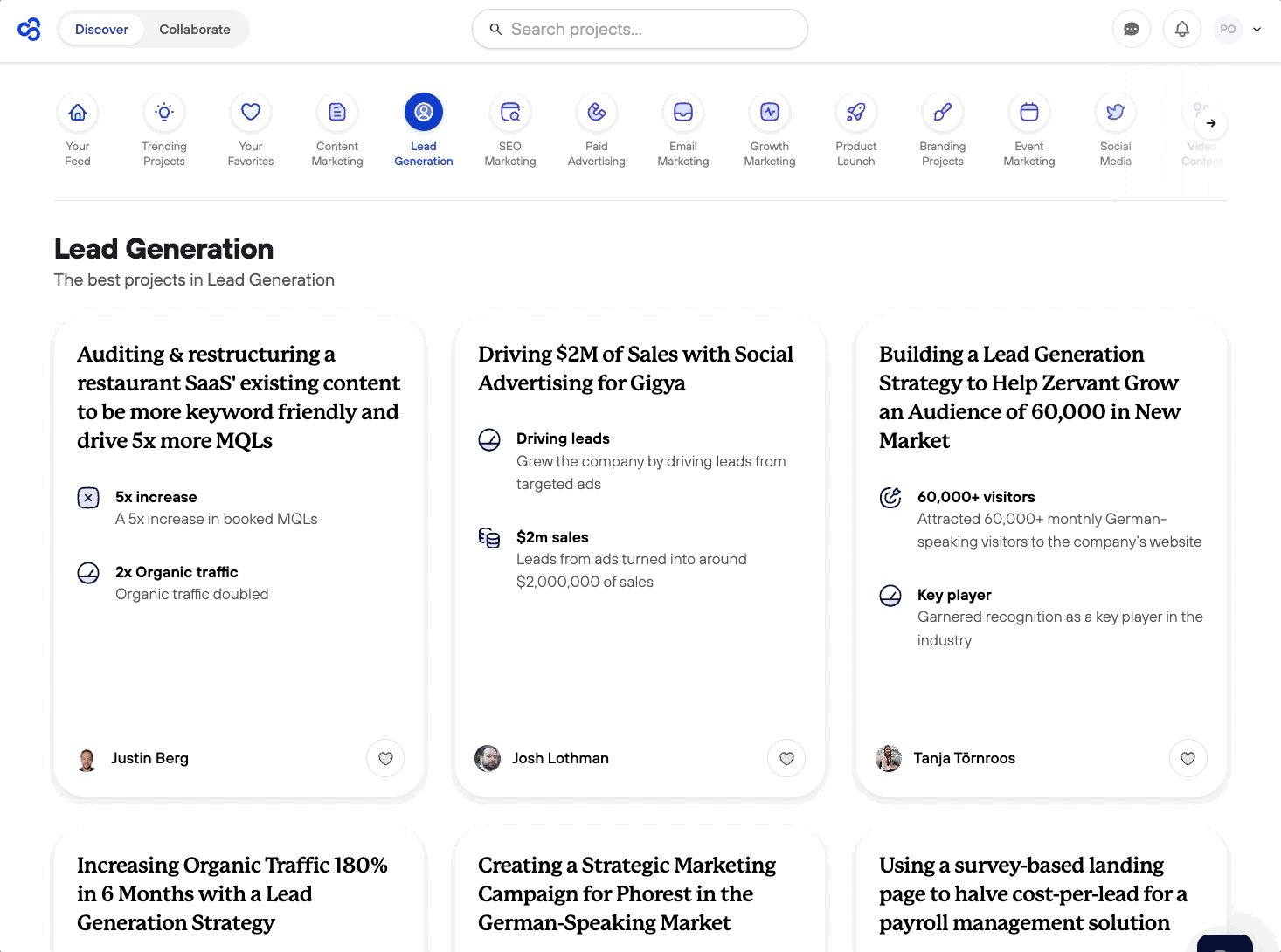Image resolution: width=1281 pixels, height=952 pixels.
Task: Open the messages chat bubble icon
Action: [x=1132, y=30]
